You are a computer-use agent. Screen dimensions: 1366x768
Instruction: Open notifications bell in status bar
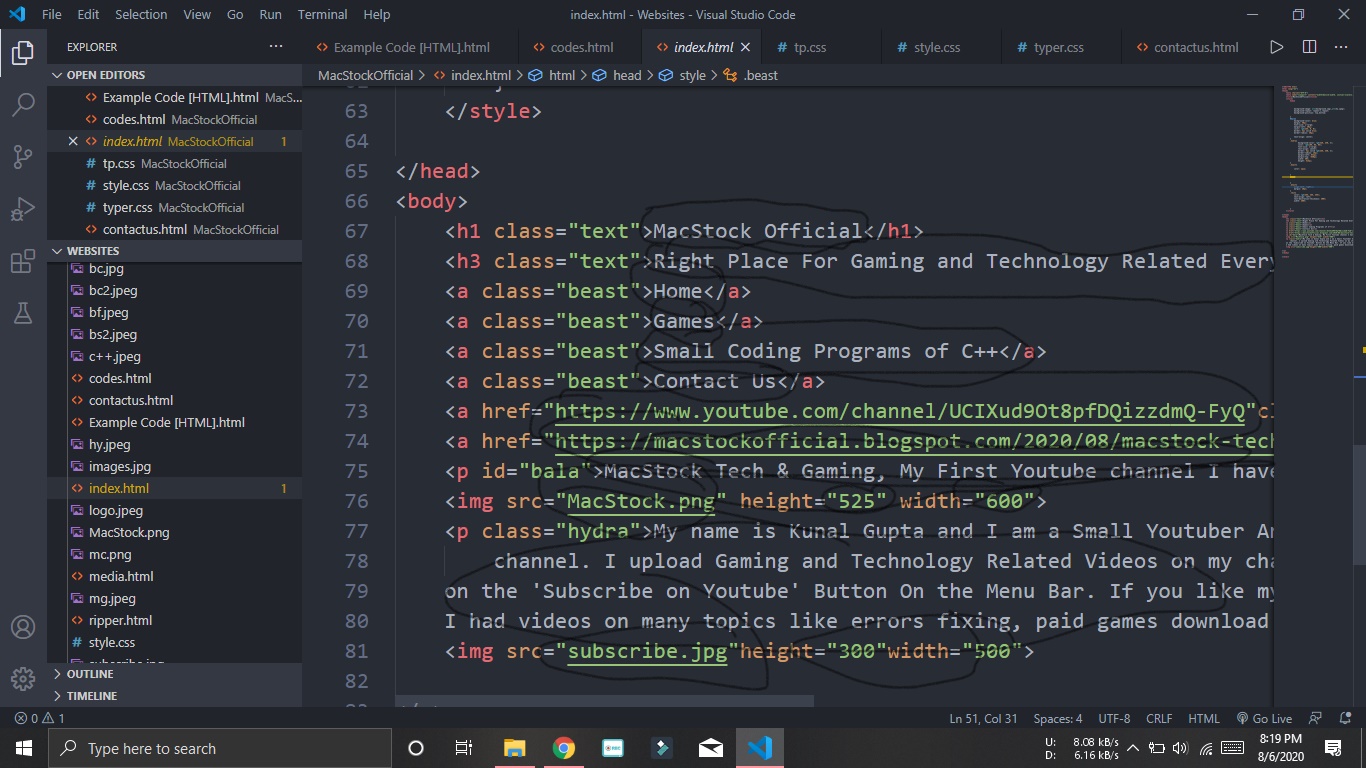[1344, 718]
